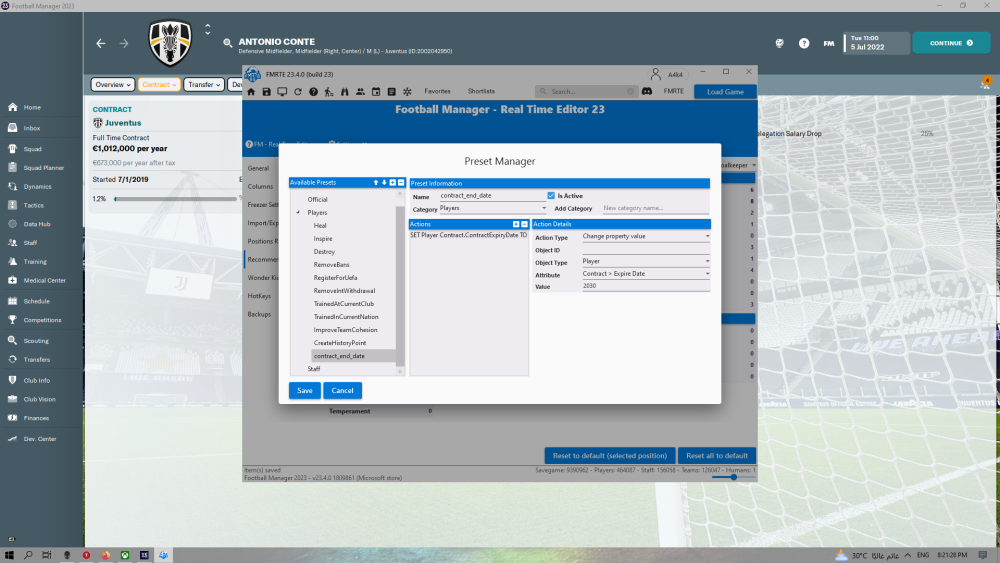Click Add Category name field

pyautogui.click(x=656, y=208)
